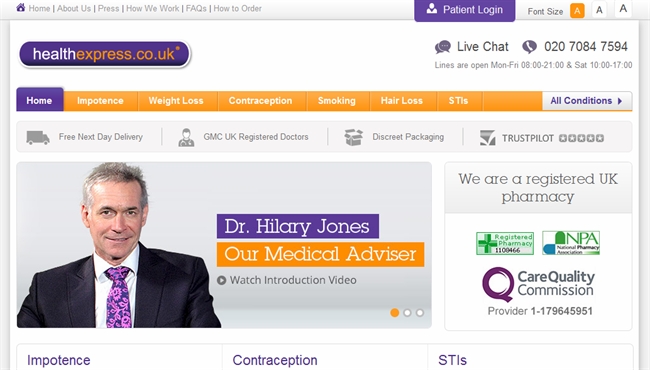The width and height of the screenshot is (650, 370).
Task: Select the smallest font size A
Action: (x=577, y=11)
